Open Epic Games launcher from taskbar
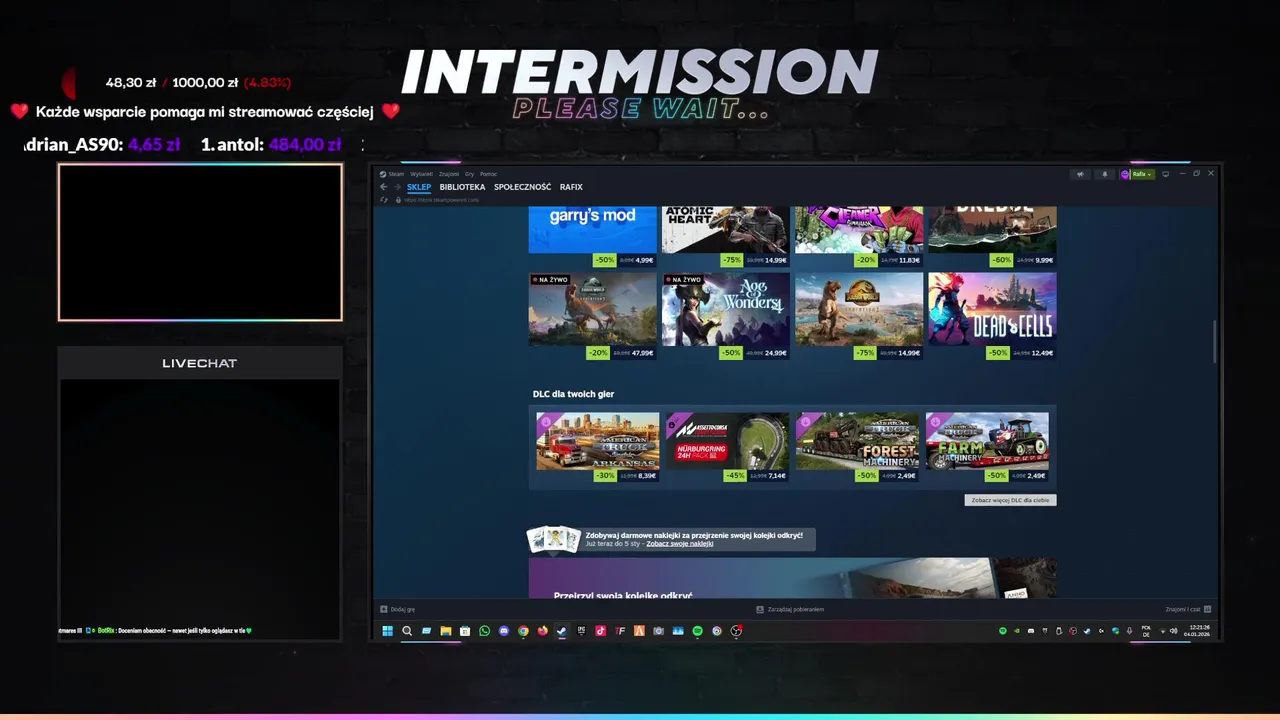 [x=581, y=631]
